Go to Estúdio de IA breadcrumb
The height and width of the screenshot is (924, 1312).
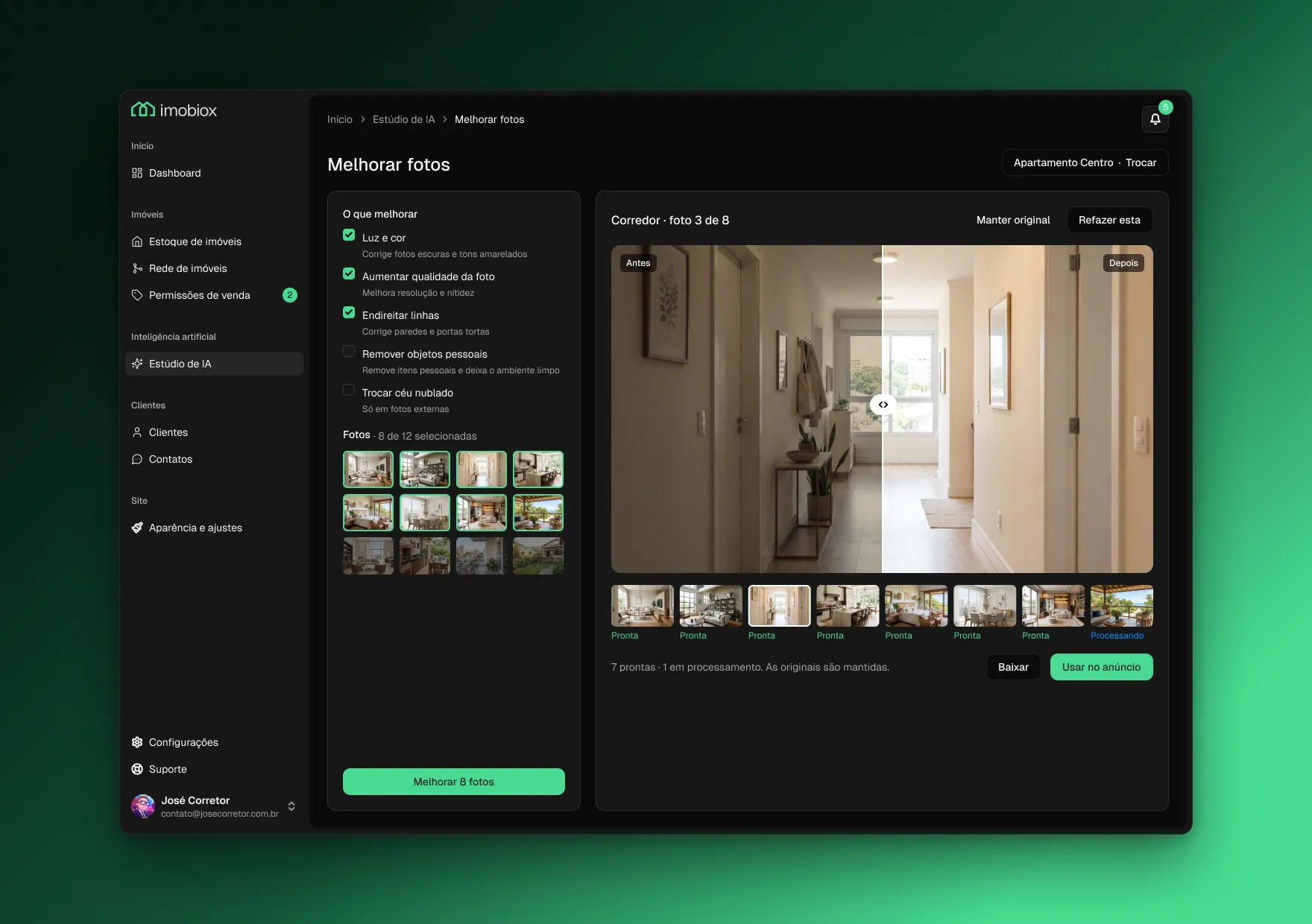coord(403,119)
